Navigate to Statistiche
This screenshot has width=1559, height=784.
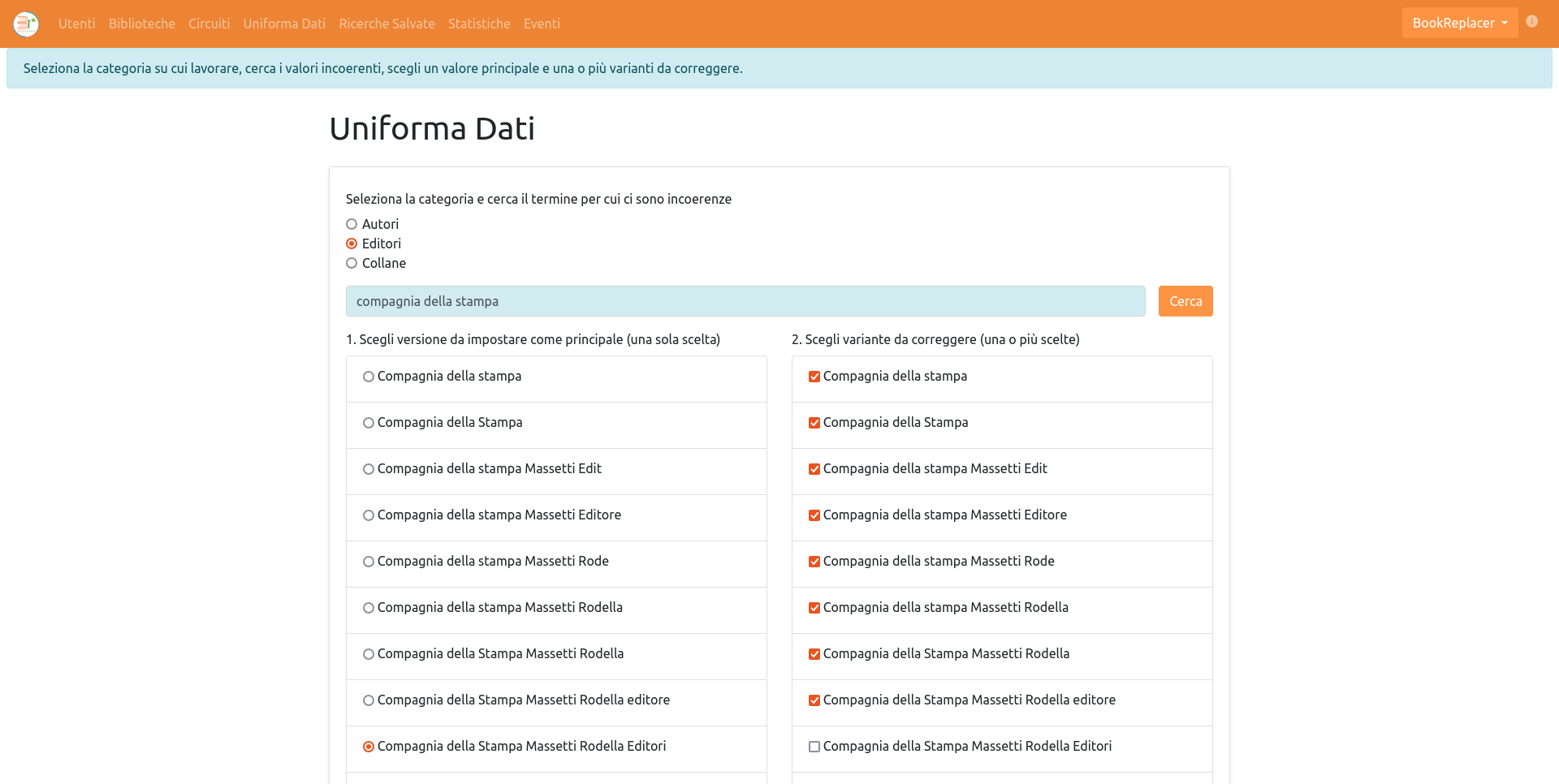[x=479, y=24]
